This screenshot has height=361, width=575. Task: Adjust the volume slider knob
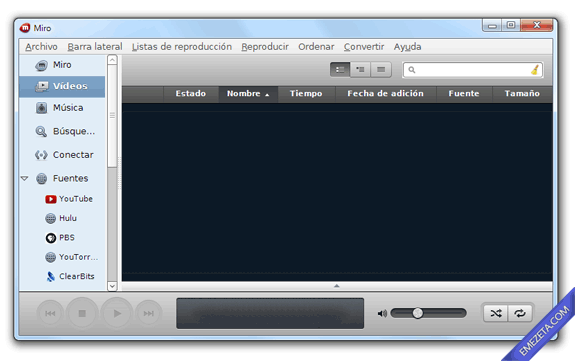[418, 313]
